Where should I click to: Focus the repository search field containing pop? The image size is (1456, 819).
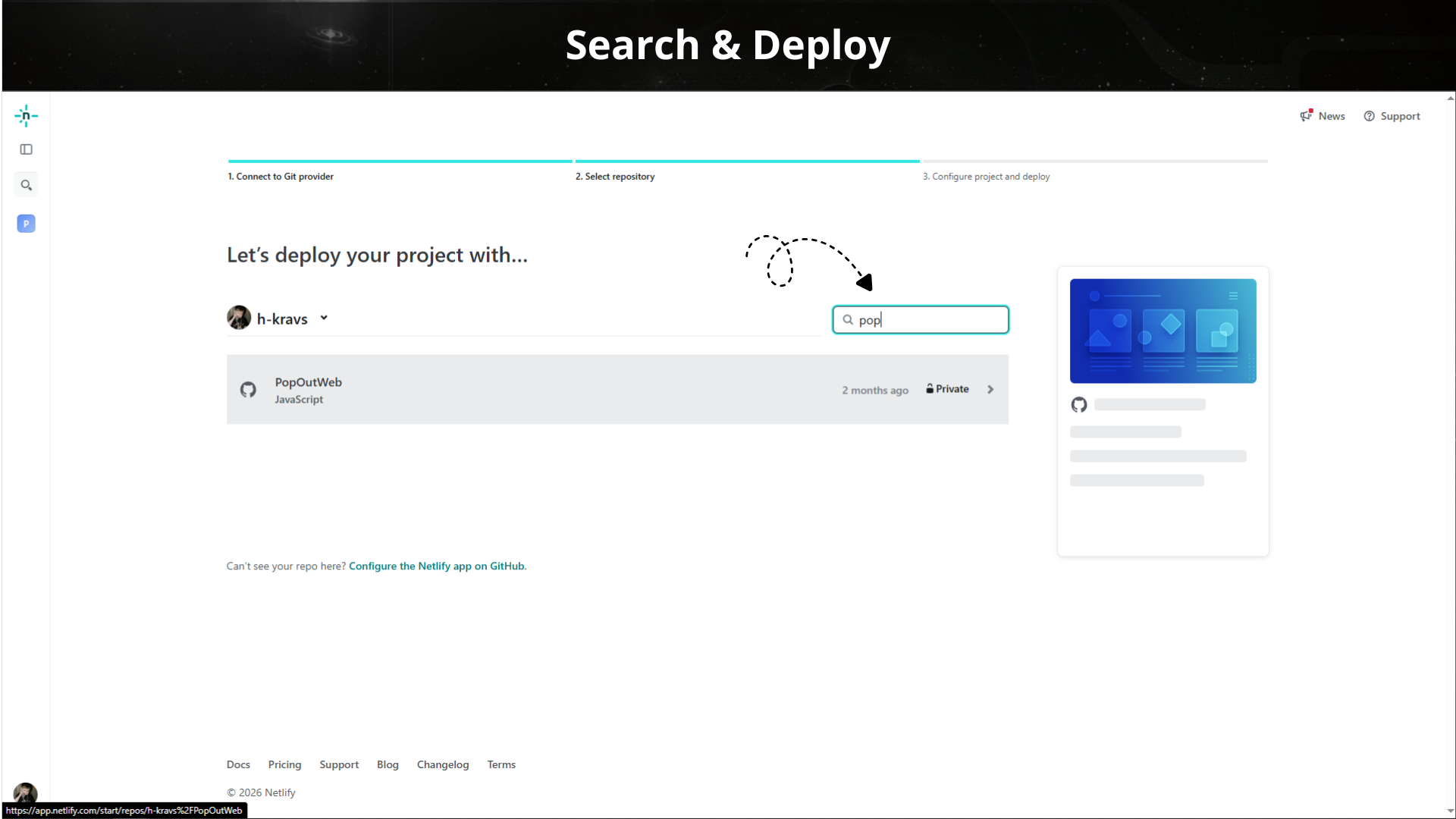[x=921, y=320]
